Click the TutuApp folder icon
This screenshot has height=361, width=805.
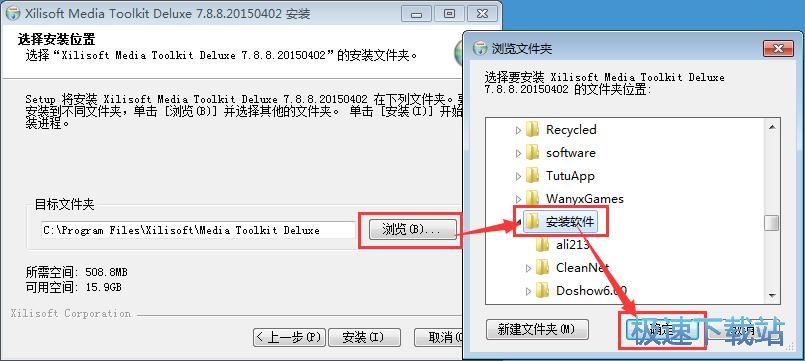click(x=532, y=176)
